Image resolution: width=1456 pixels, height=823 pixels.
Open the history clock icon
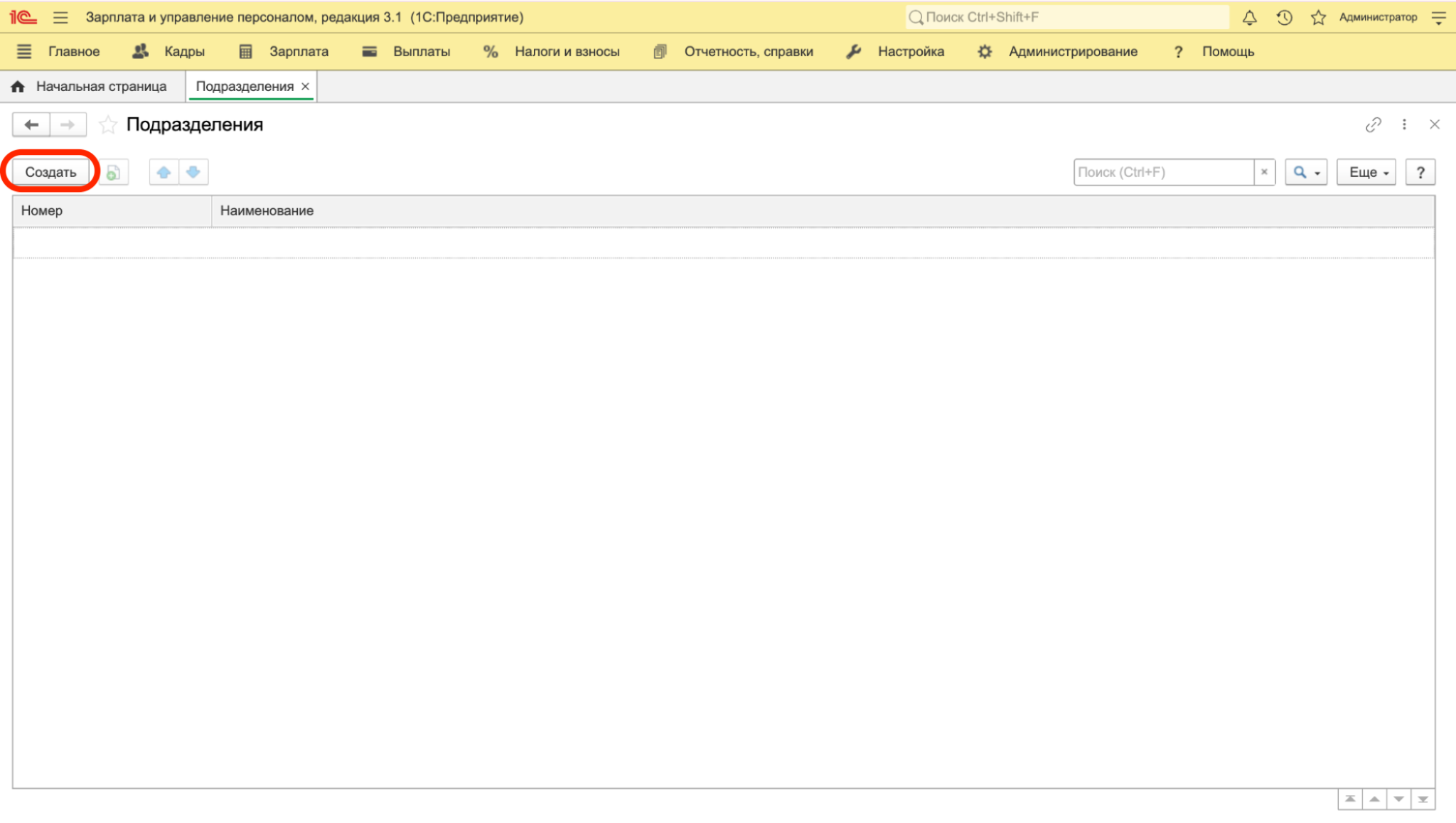(x=1284, y=18)
